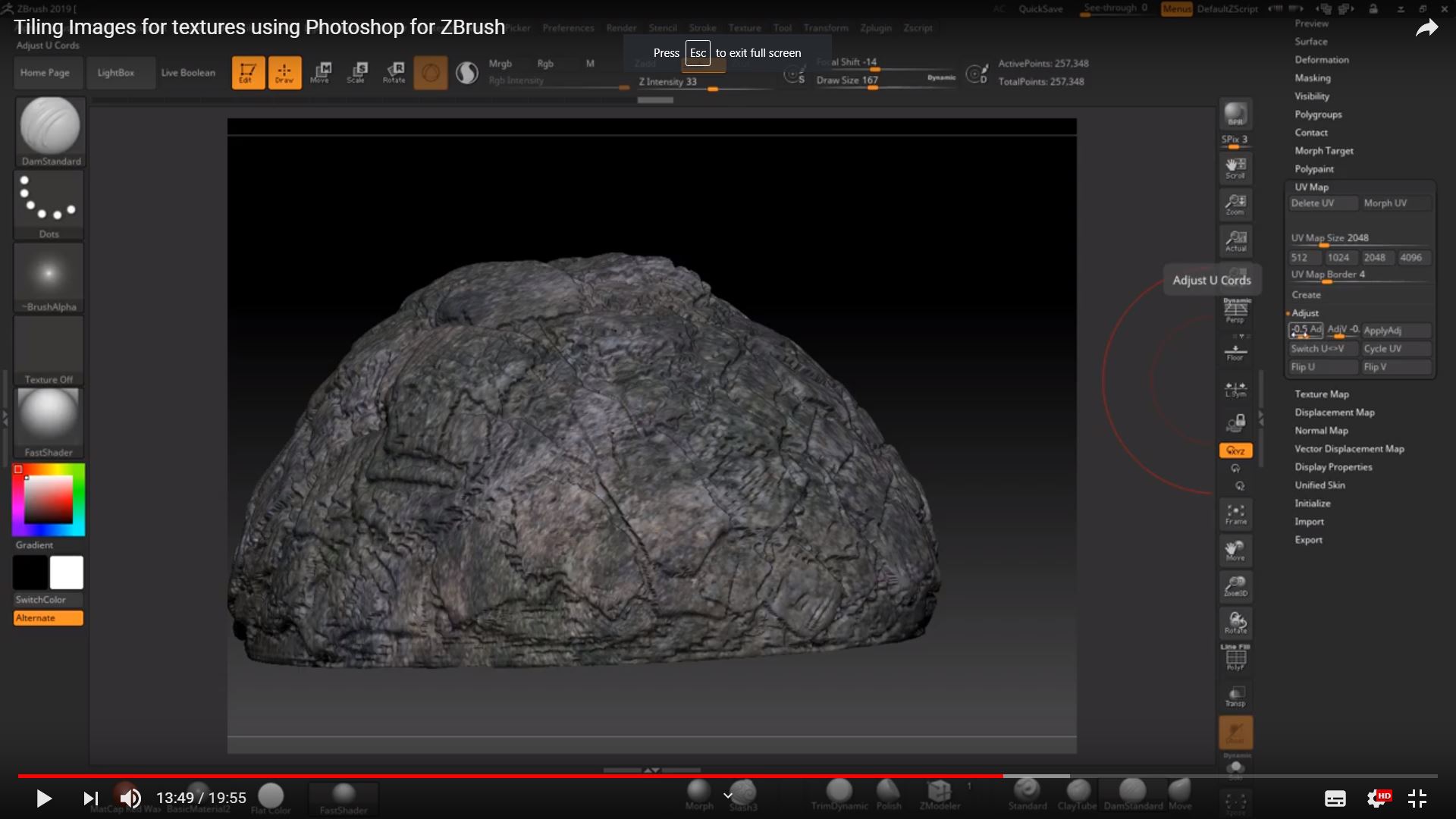This screenshot has width=1456, height=819.
Task: Pick a color in the color picker square
Action: pos(49,500)
